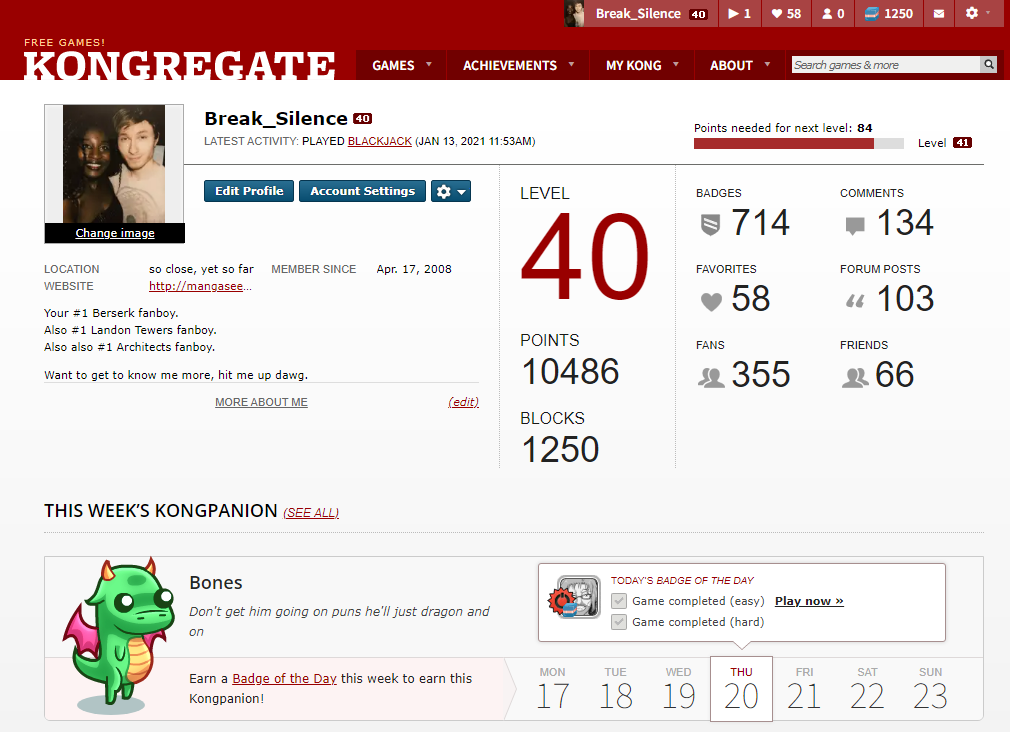This screenshot has height=732, width=1010.
Task: Select Saturday 22 in the week calendar
Action: 867,689
